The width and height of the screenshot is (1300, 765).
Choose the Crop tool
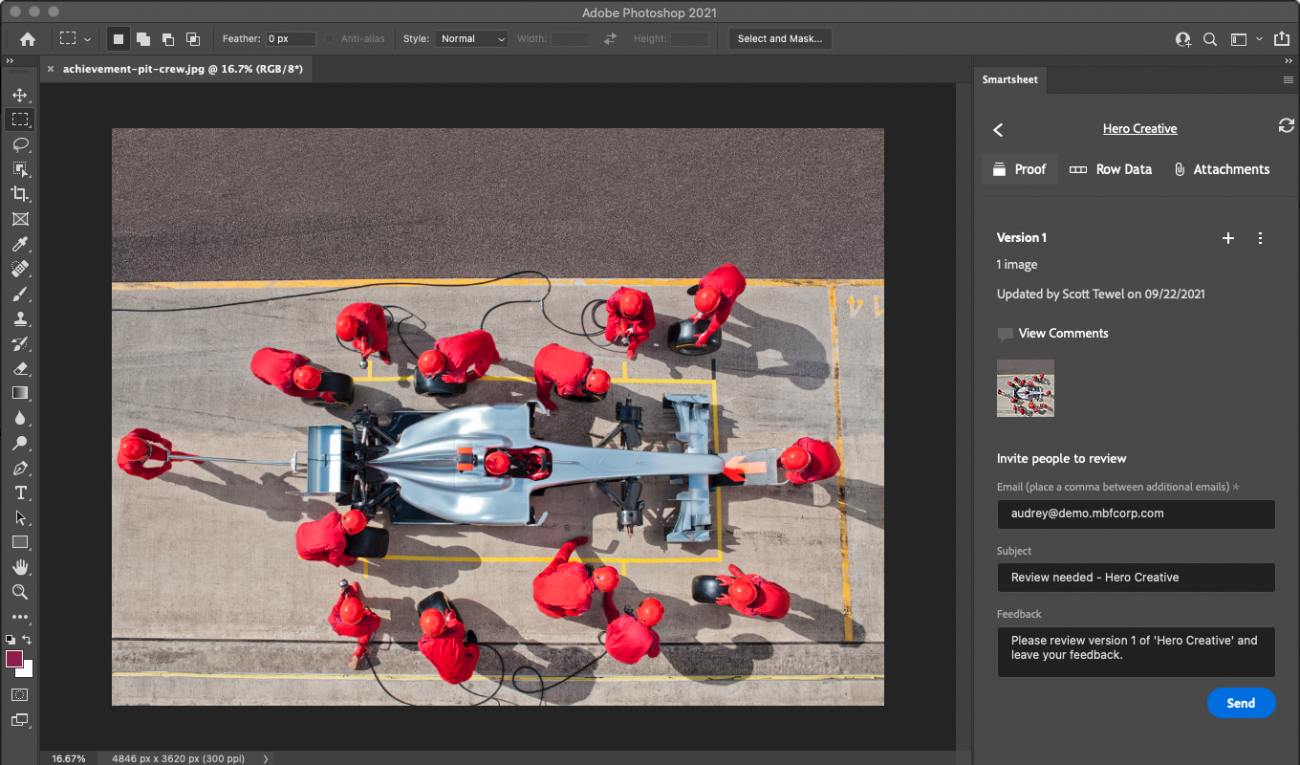(x=20, y=194)
